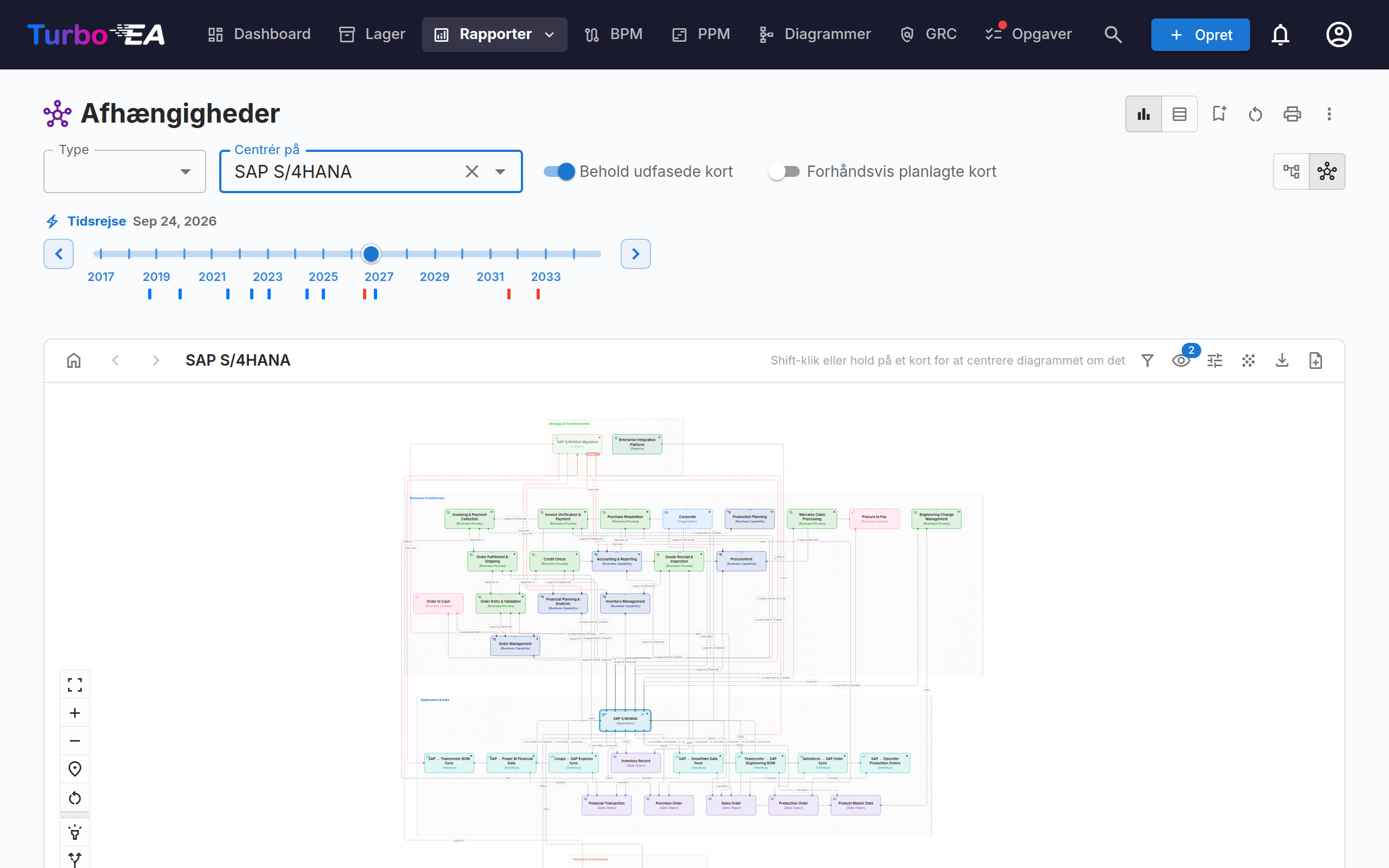Click the notifications bell icon
Image resolution: width=1389 pixels, height=868 pixels.
1280,34
